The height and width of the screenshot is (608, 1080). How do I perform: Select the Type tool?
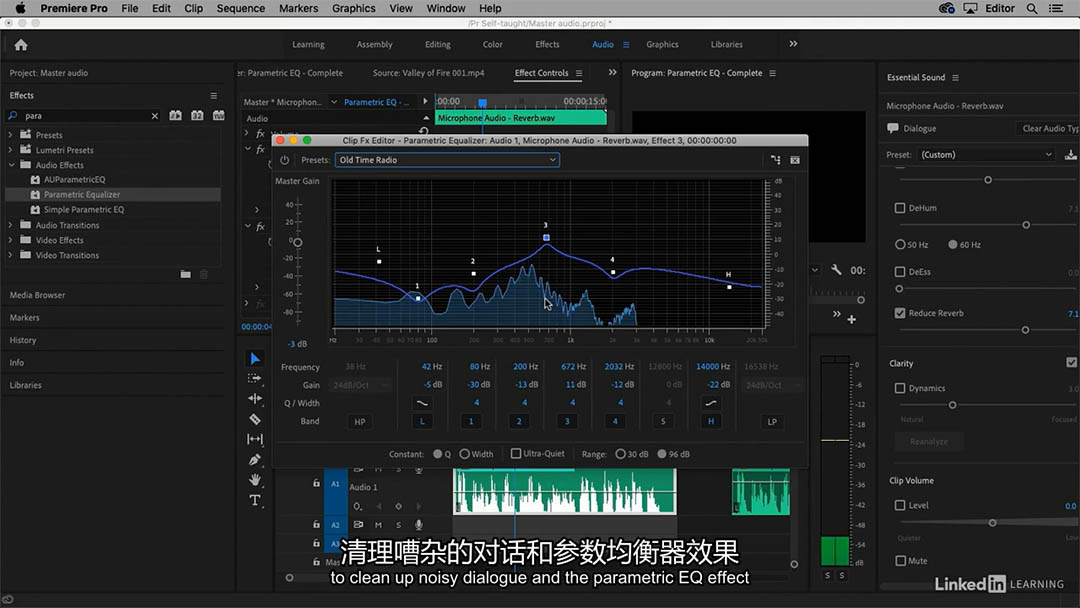point(255,500)
